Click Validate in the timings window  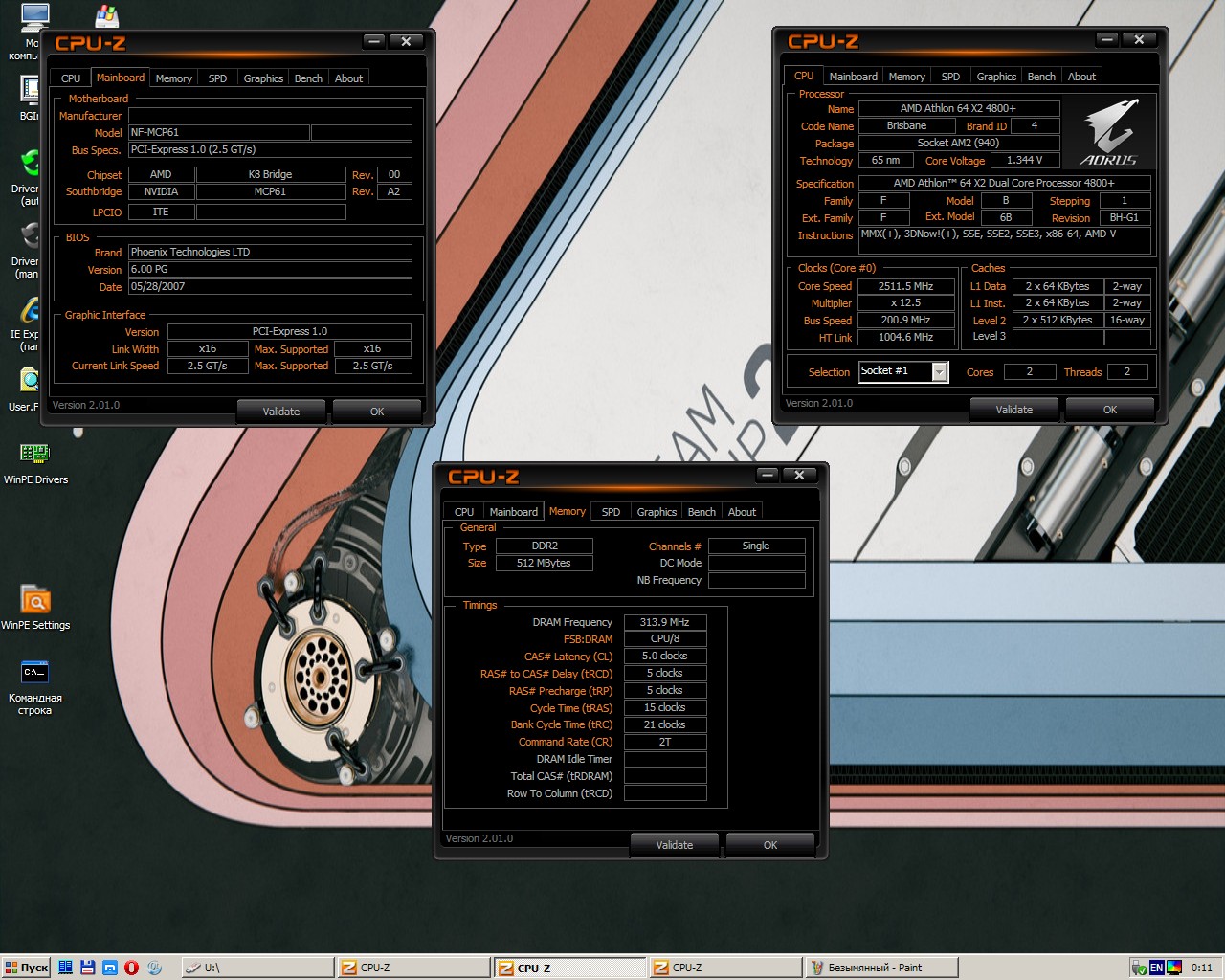[675, 845]
